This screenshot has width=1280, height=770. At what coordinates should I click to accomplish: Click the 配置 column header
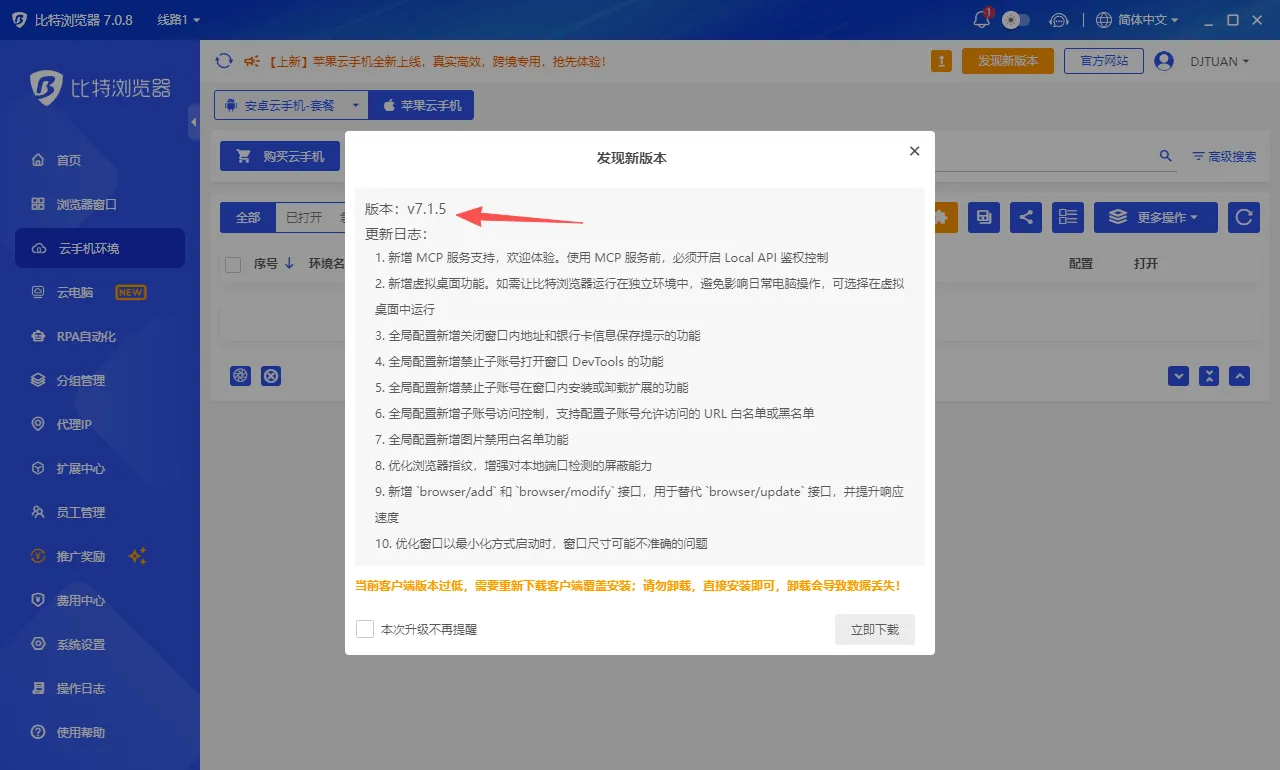pyautogui.click(x=1081, y=264)
